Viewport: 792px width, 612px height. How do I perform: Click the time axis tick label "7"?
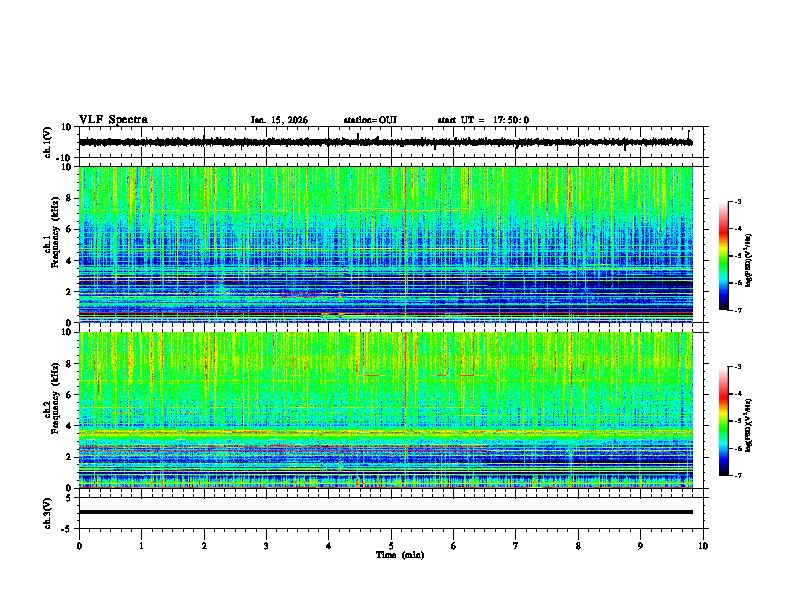[516, 546]
